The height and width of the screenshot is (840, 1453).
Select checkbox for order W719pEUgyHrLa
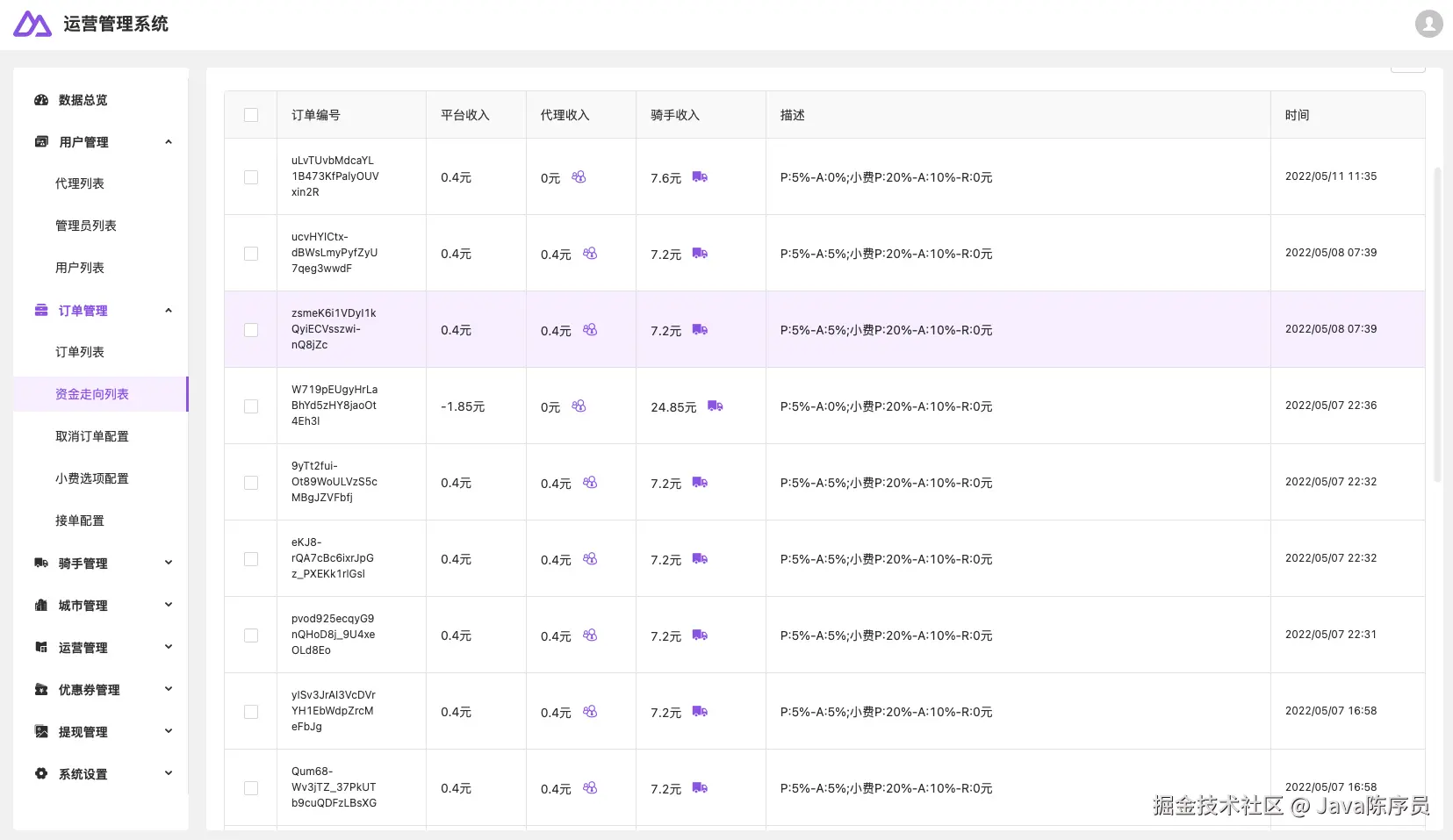click(x=251, y=406)
